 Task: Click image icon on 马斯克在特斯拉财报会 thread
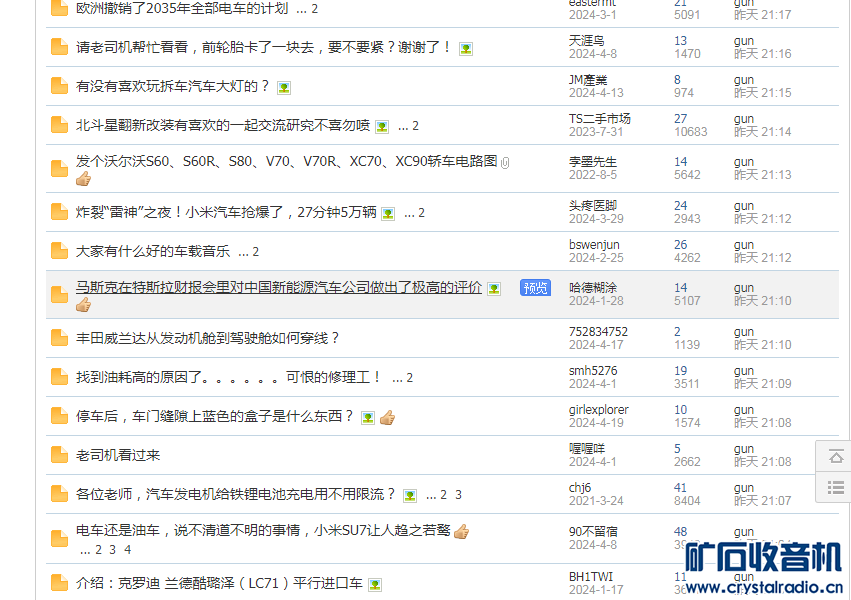coord(494,289)
